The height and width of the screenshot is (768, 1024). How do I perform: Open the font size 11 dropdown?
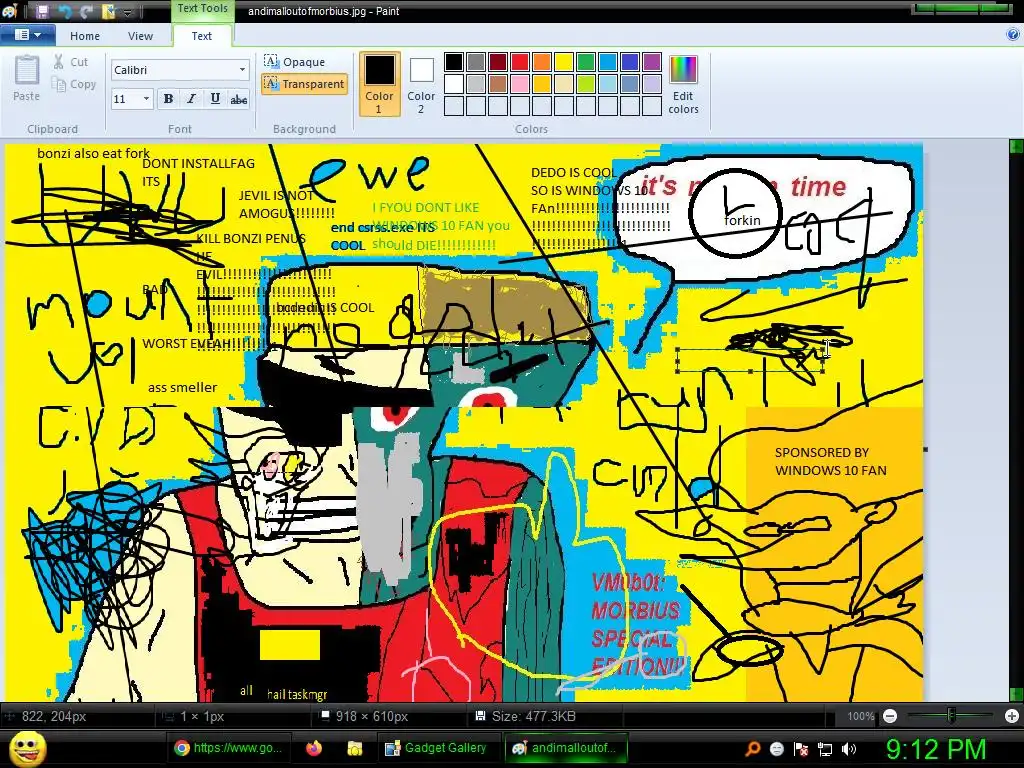146,99
